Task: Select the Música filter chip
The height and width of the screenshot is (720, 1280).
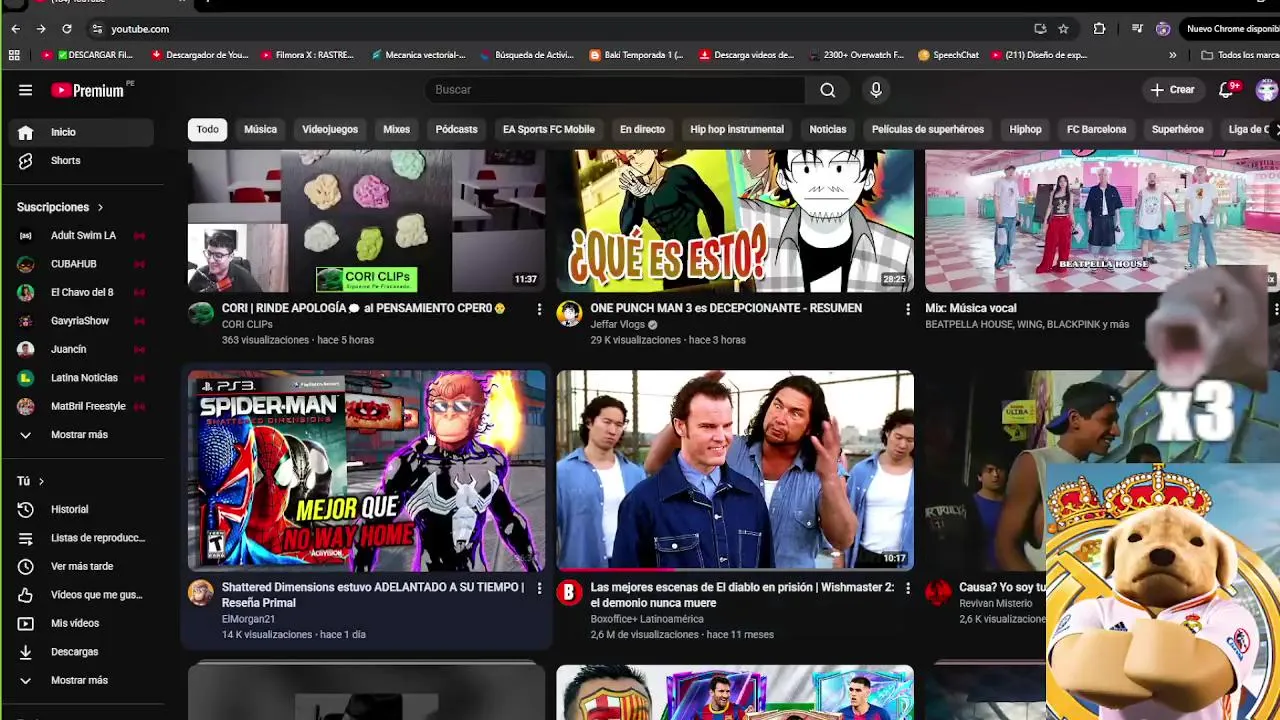Action: tap(260, 129)
